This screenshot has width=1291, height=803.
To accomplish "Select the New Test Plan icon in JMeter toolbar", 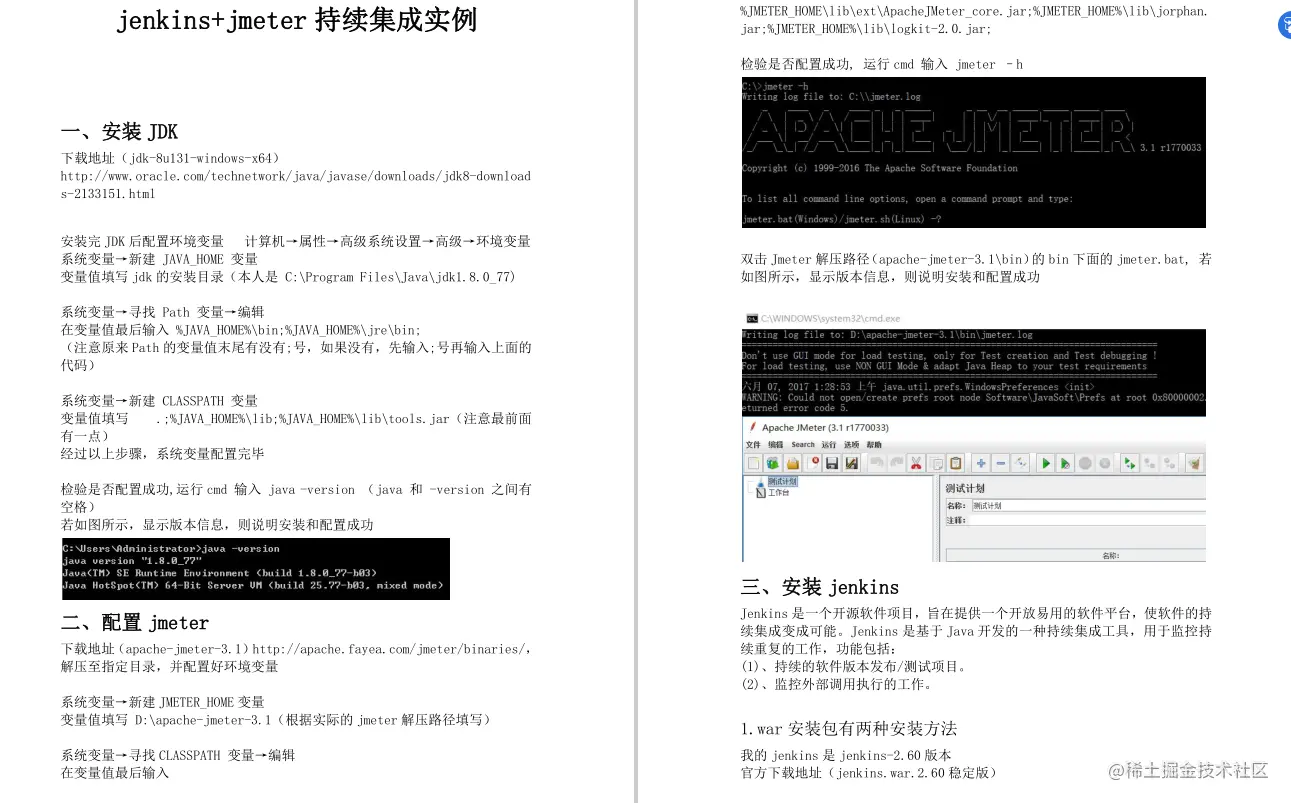I will pos(753,462).
